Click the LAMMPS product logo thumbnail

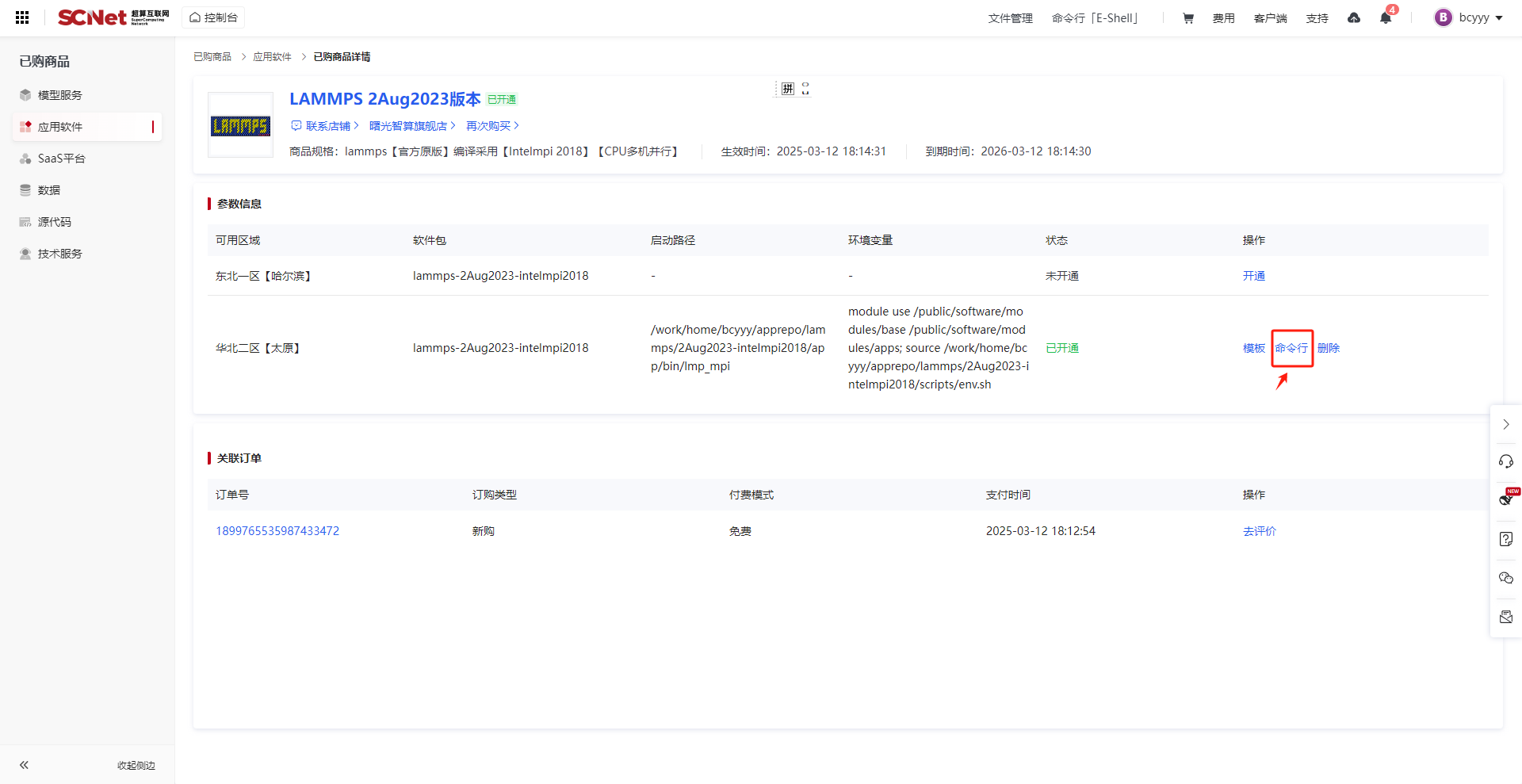pos(240,125)
